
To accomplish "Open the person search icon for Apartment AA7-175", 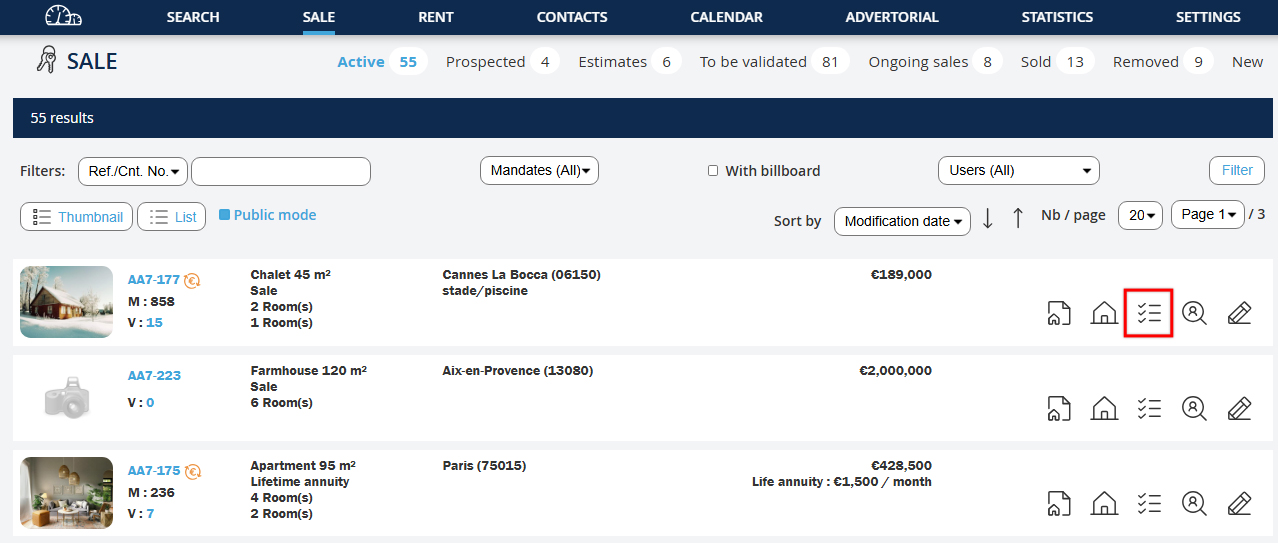I will [1194, 502].
